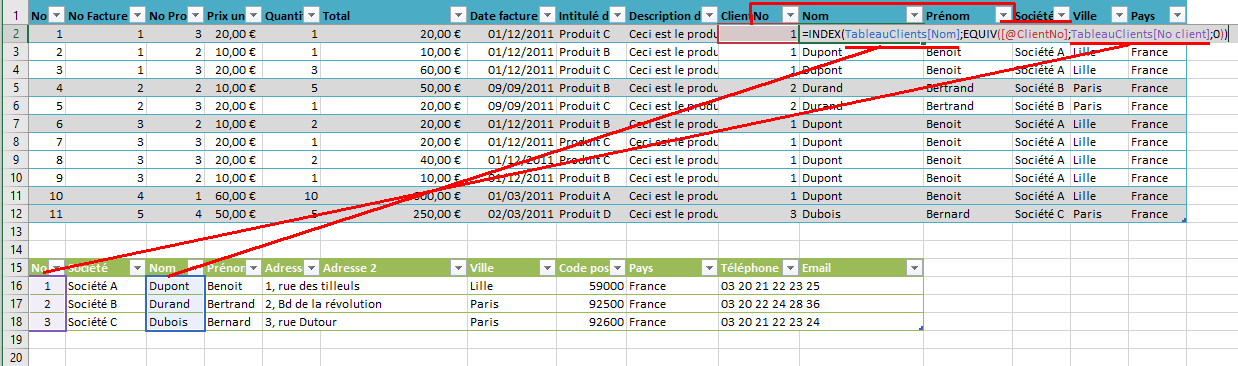
Task: Select Société C in the clients table
Action: [105, 322]
